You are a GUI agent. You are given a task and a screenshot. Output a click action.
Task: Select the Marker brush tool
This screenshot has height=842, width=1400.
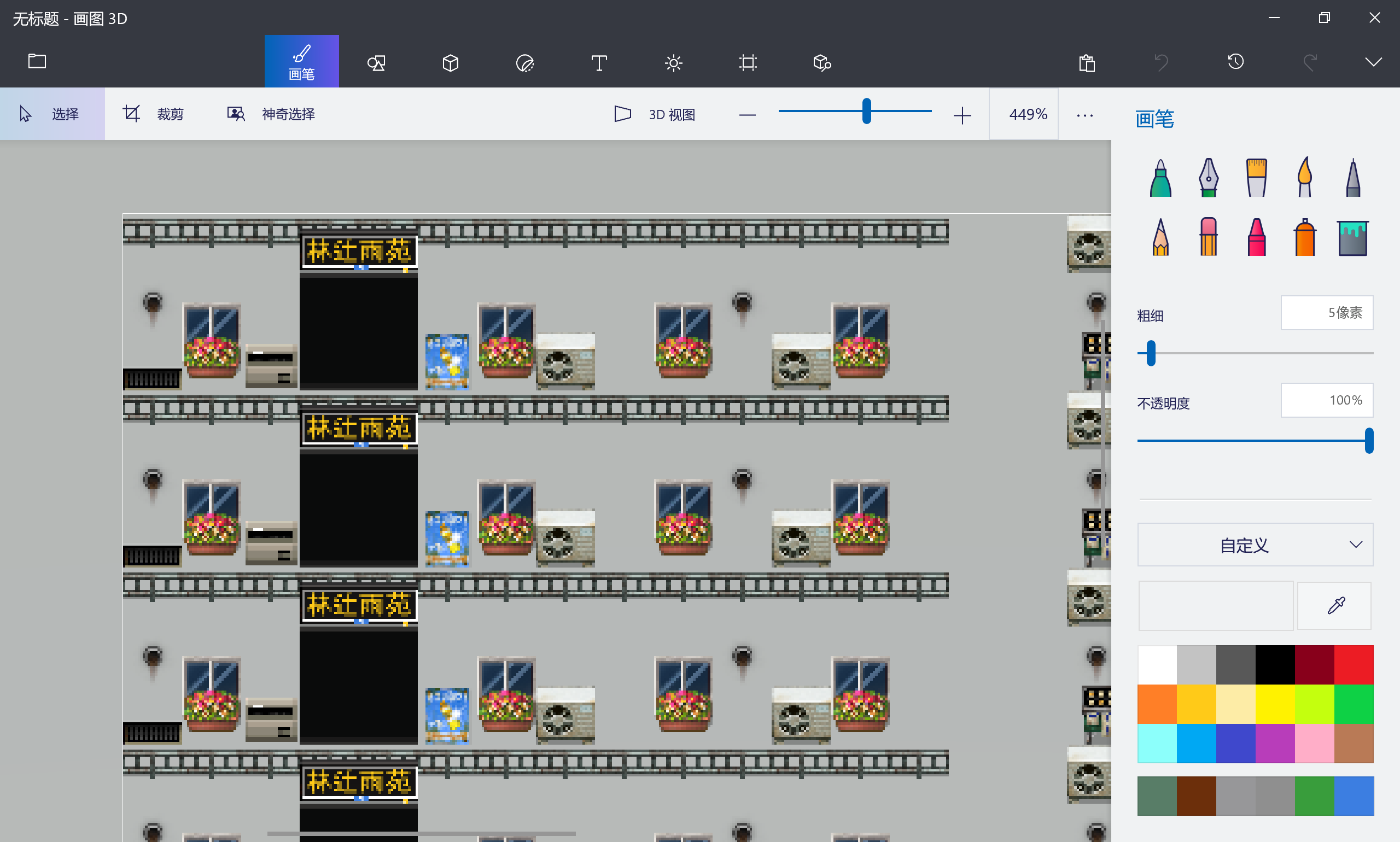(1160, 178)
